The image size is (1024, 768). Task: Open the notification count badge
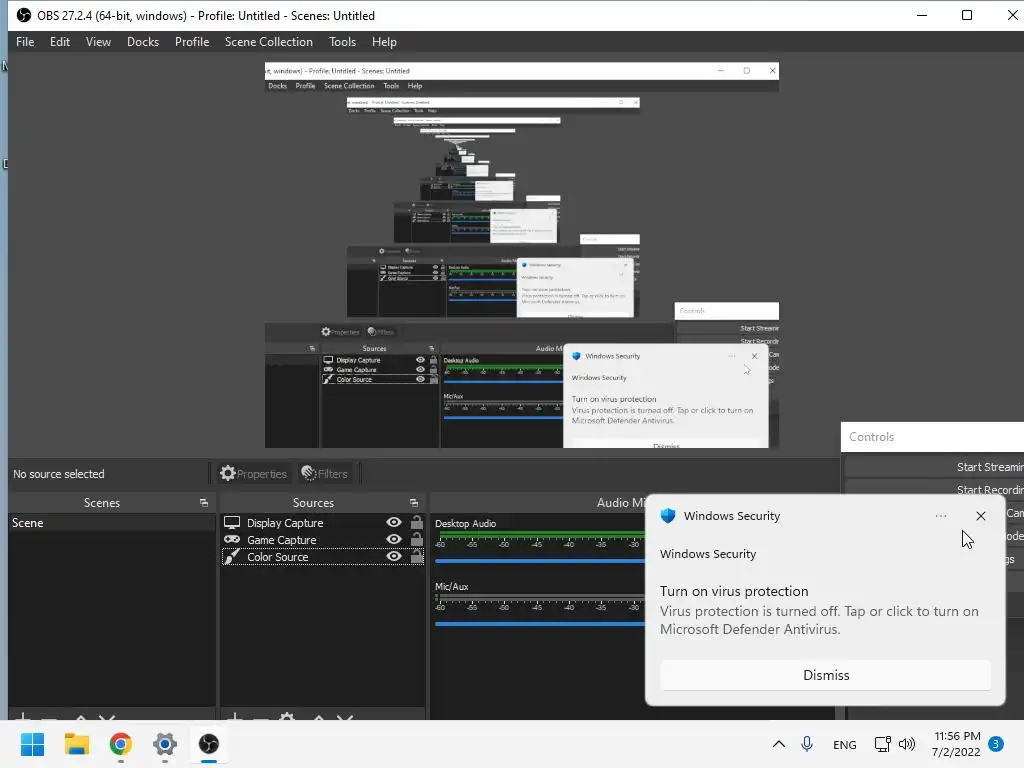click(x=995, y=744)
